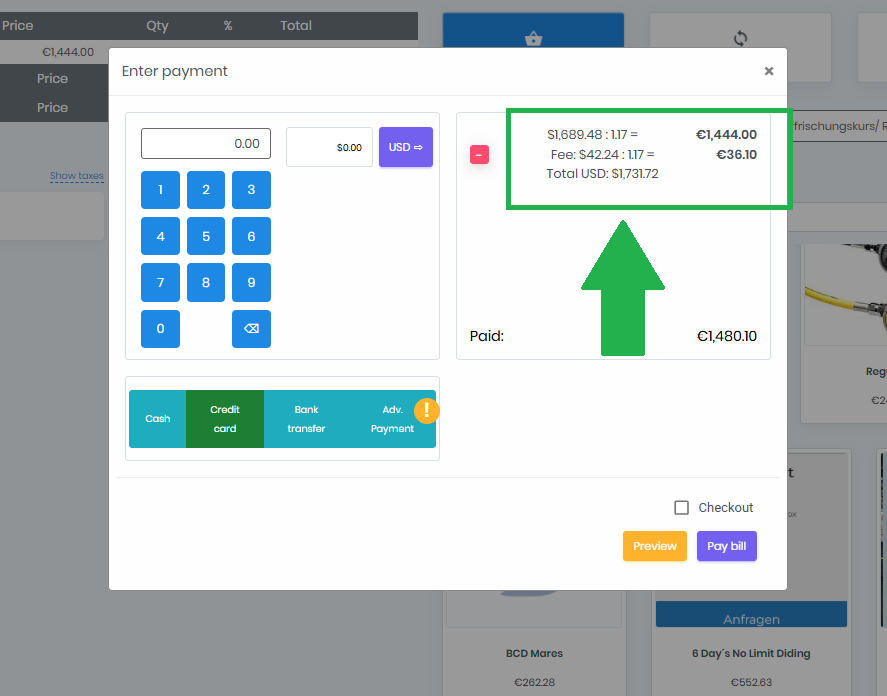Open the BCD Mares product card
The width and height of the screenshot is (887, 696).
click(534, 654)
